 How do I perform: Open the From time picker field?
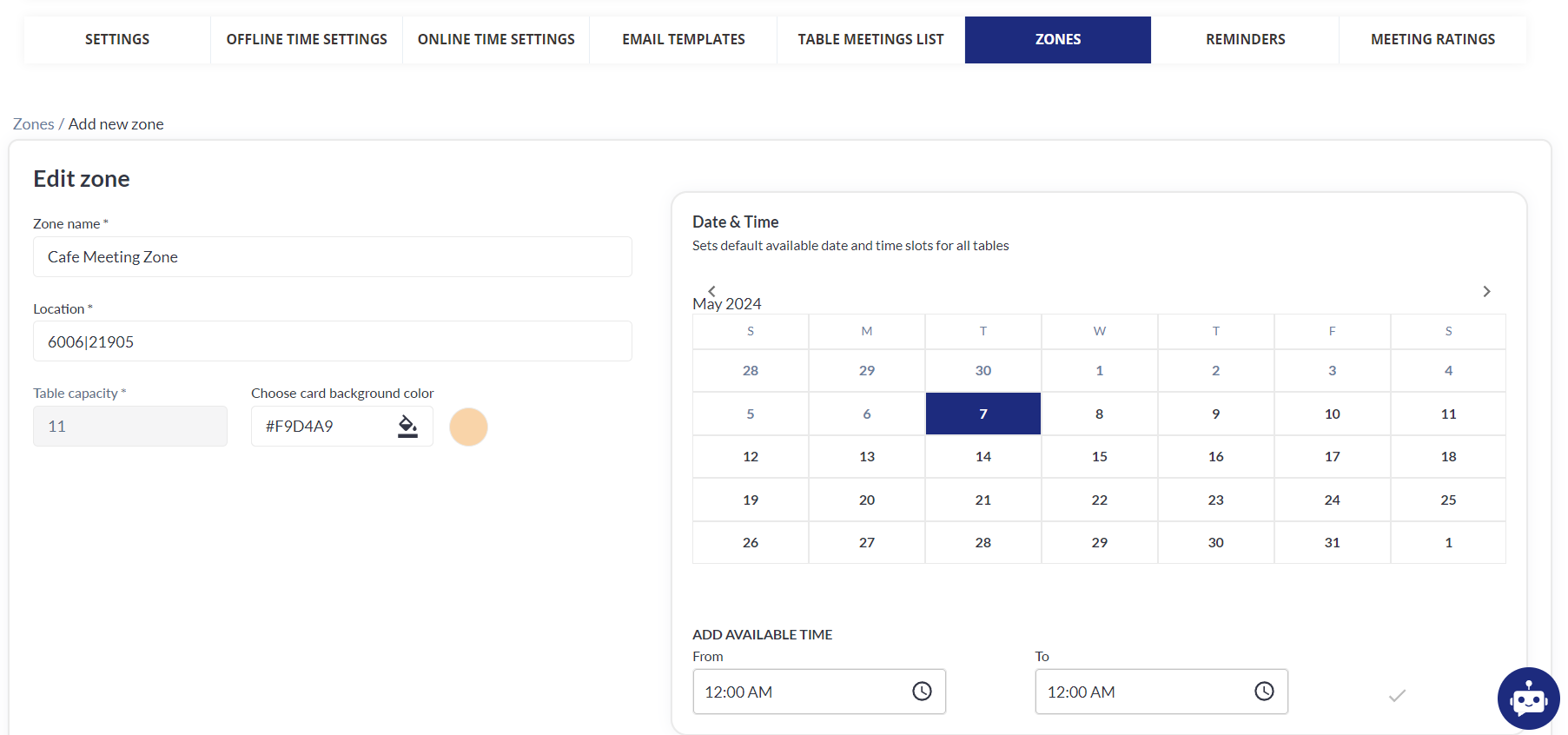[799, 692]
